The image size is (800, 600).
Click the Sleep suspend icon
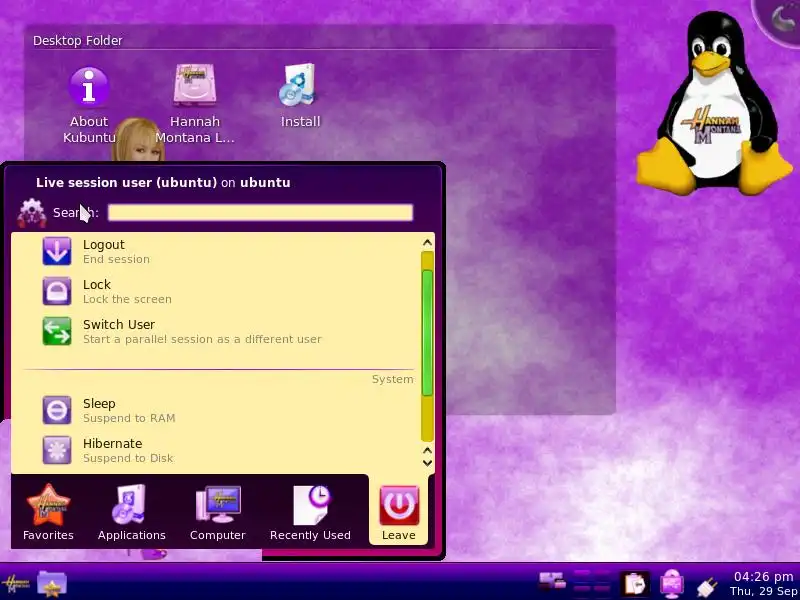point(57,410)
